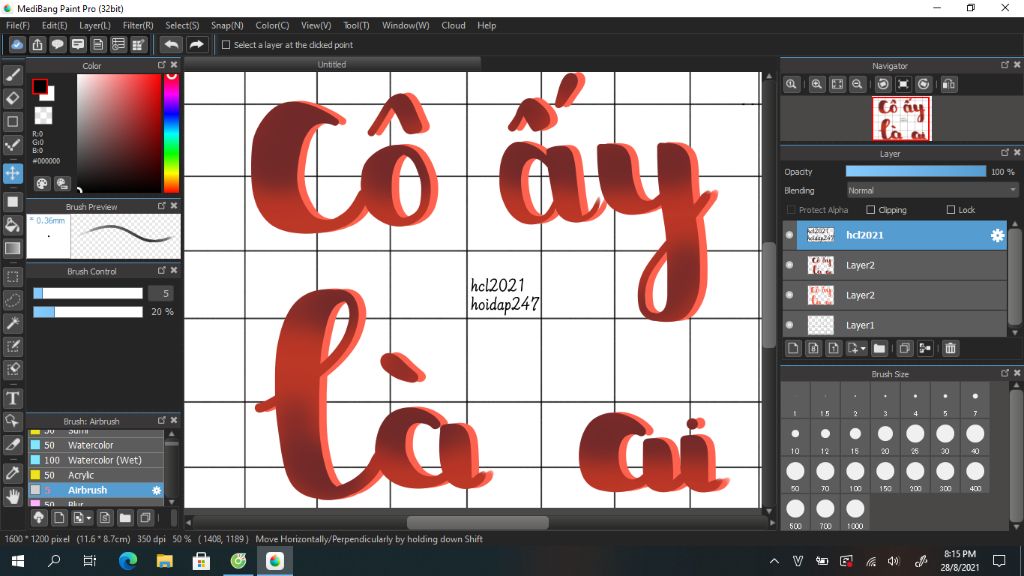Click the Undo arrow in toolbar
Image resolution: width=1024 pixels, height=576 pixels.
pyautogui.click(x=171, y=44)
